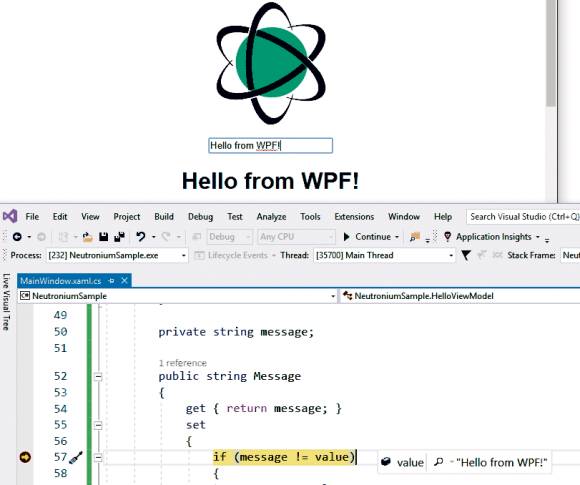Click the Open File folder icon

click(88, 237)
